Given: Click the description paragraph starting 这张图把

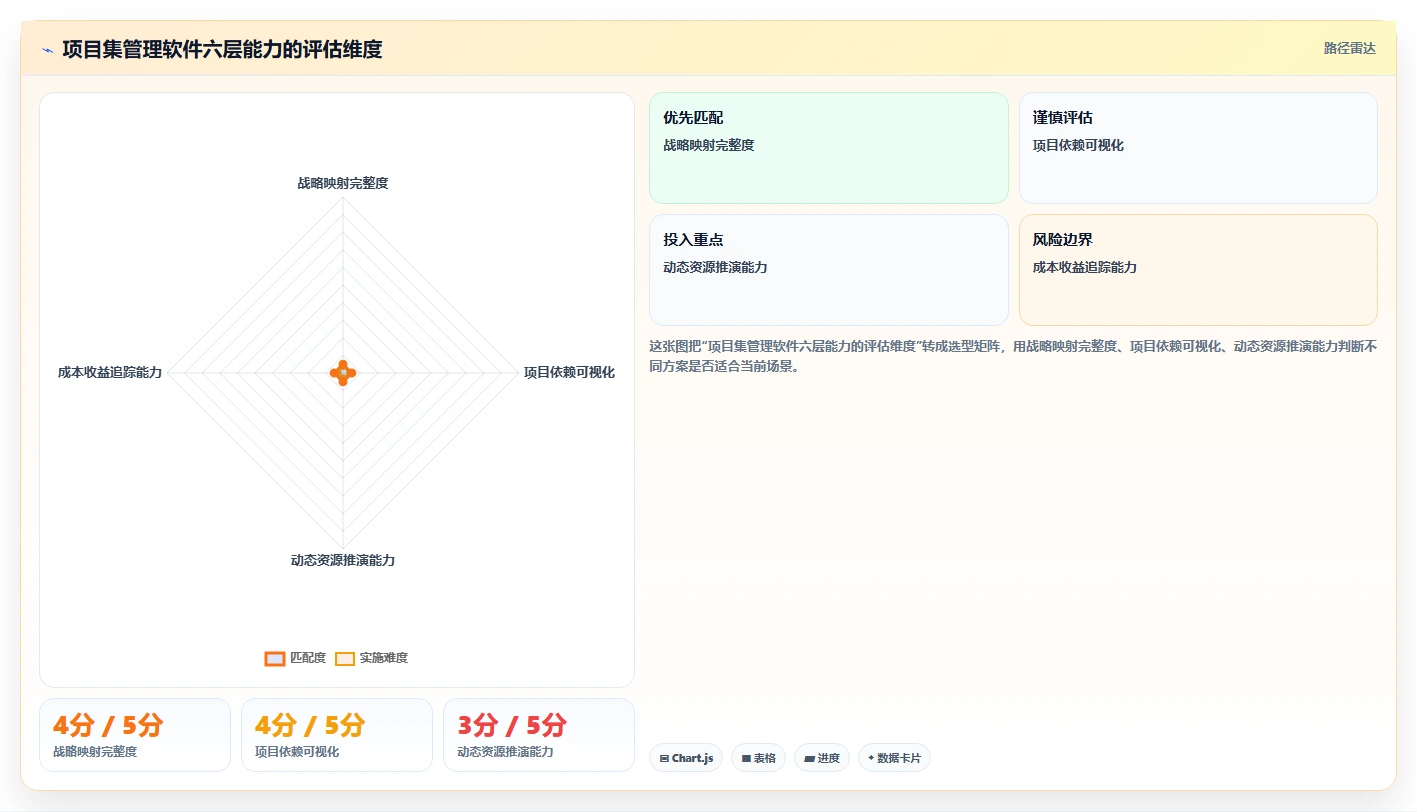Looking at the screenshot, I should tap(1013, 356).
